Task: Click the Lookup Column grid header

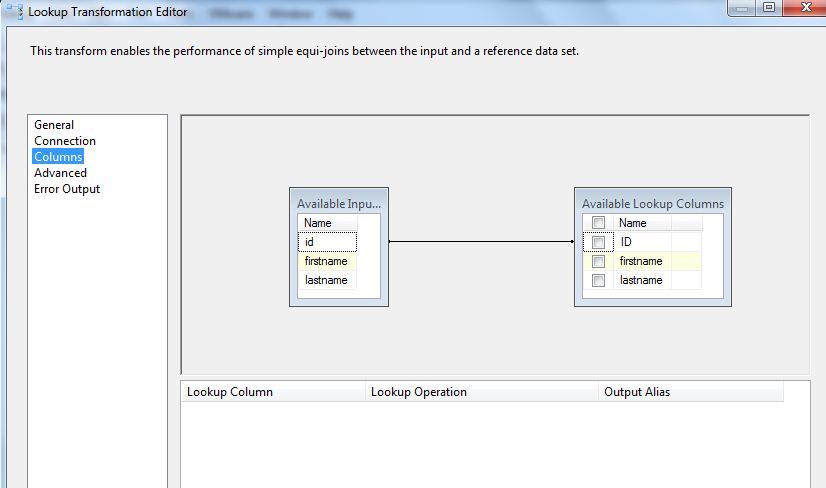Action: [x=272, y=392]
